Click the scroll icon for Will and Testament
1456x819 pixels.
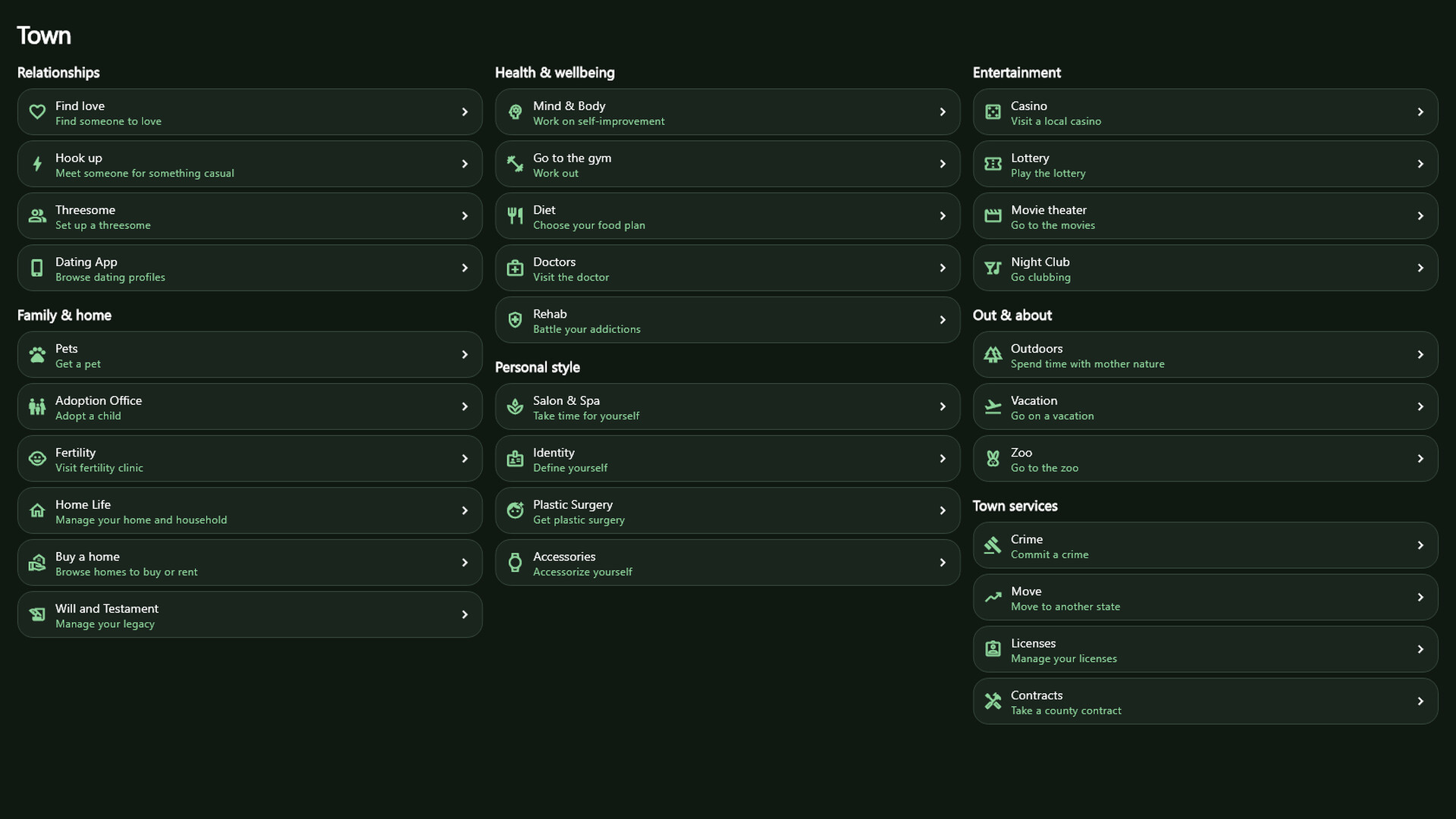(37, 615)
